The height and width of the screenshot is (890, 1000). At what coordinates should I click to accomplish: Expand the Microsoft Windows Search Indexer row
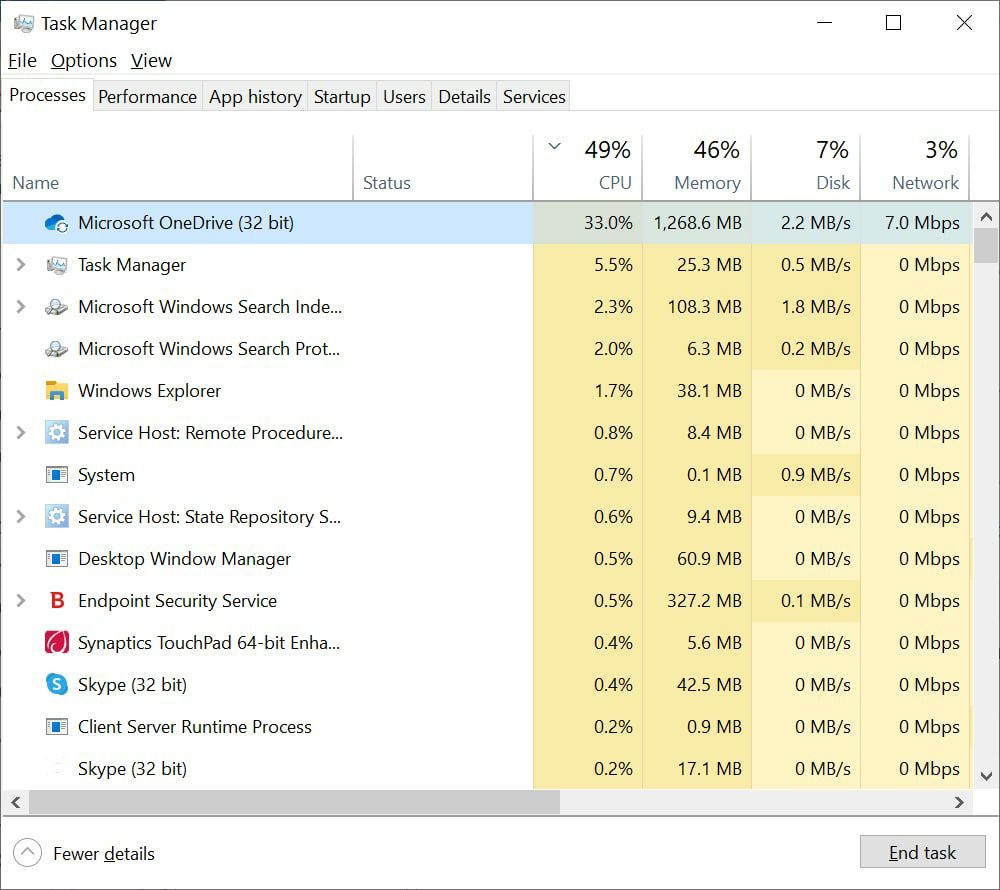[21, 307]
